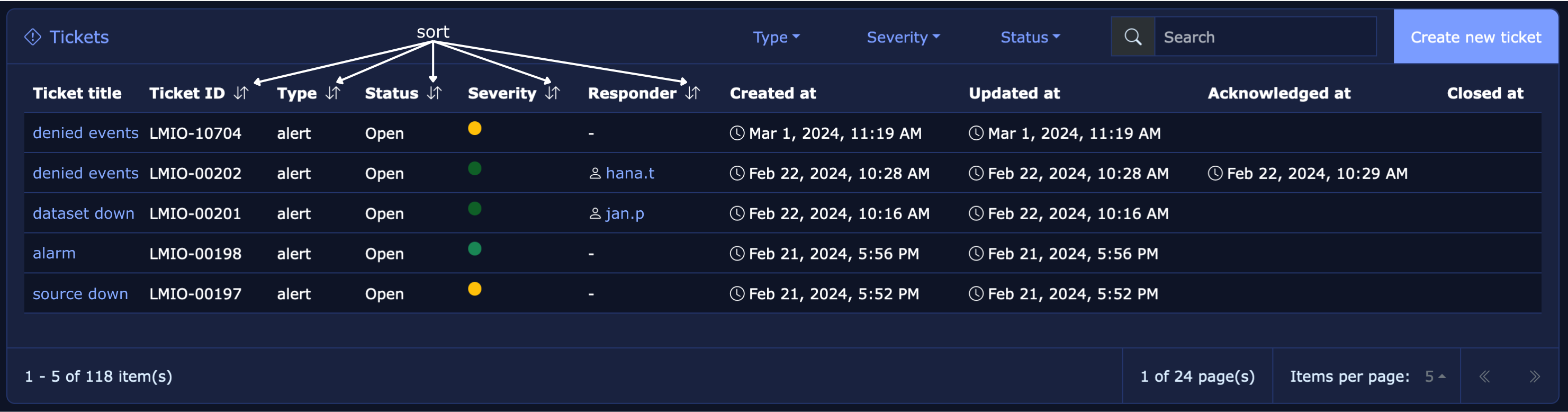Screen dimensions: 1568x412
Task: Change items per page dropdown value
Action: pos(1435,377)
